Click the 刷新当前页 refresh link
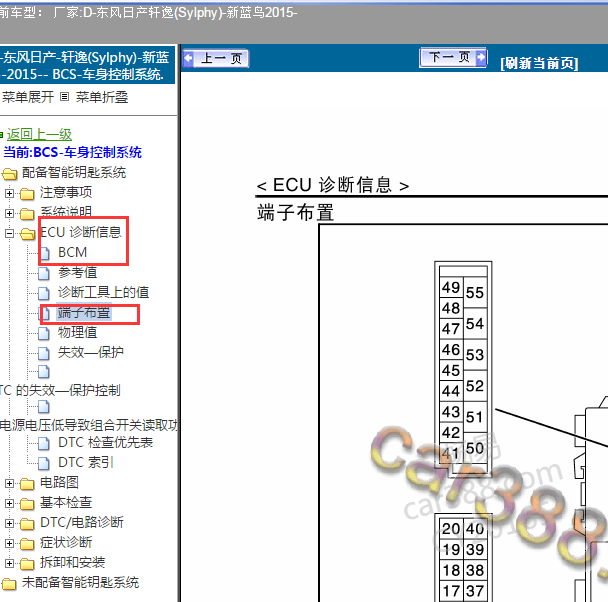608x602 pixels. click(x=539, y=63)
